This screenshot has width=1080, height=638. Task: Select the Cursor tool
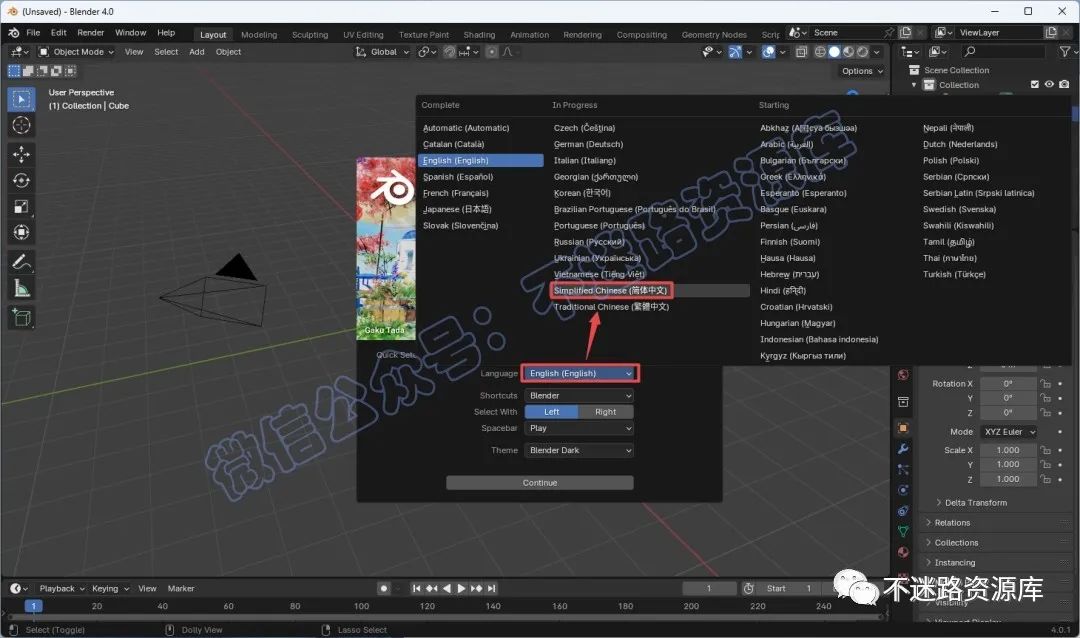click(21, 125)
